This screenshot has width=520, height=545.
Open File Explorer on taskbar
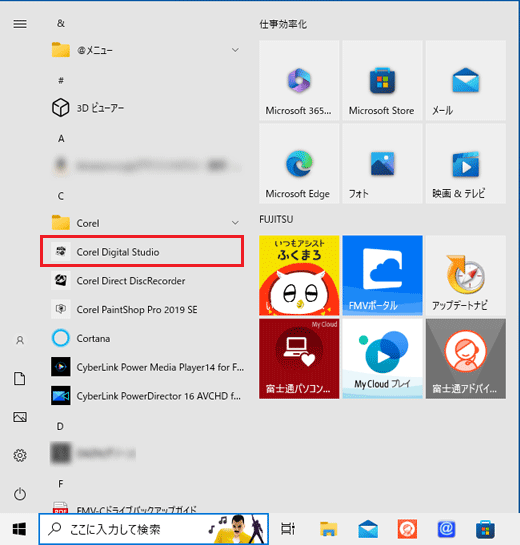coord(328,529)
